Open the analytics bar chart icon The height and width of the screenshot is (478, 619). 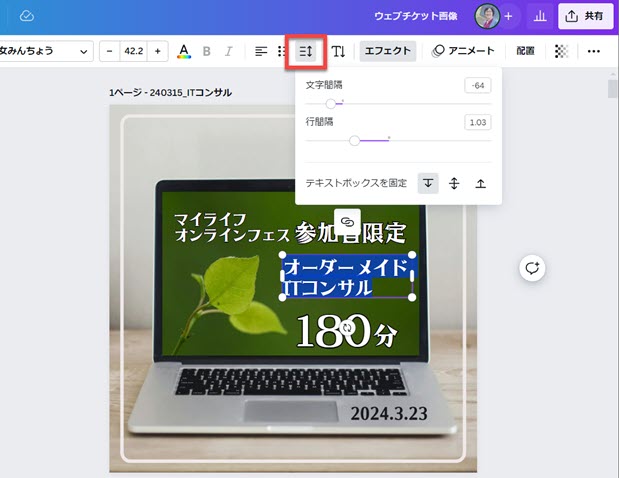click(x=540, y=16)
